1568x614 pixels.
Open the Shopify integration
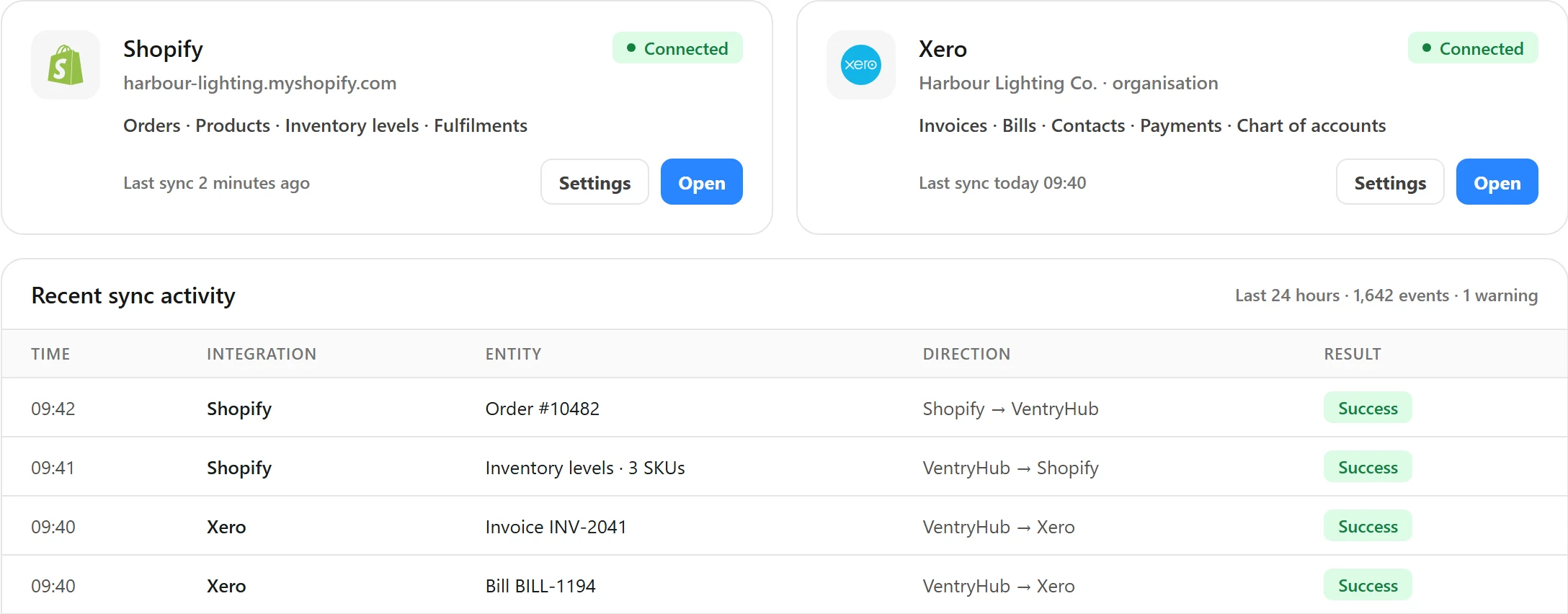(702, 182)
